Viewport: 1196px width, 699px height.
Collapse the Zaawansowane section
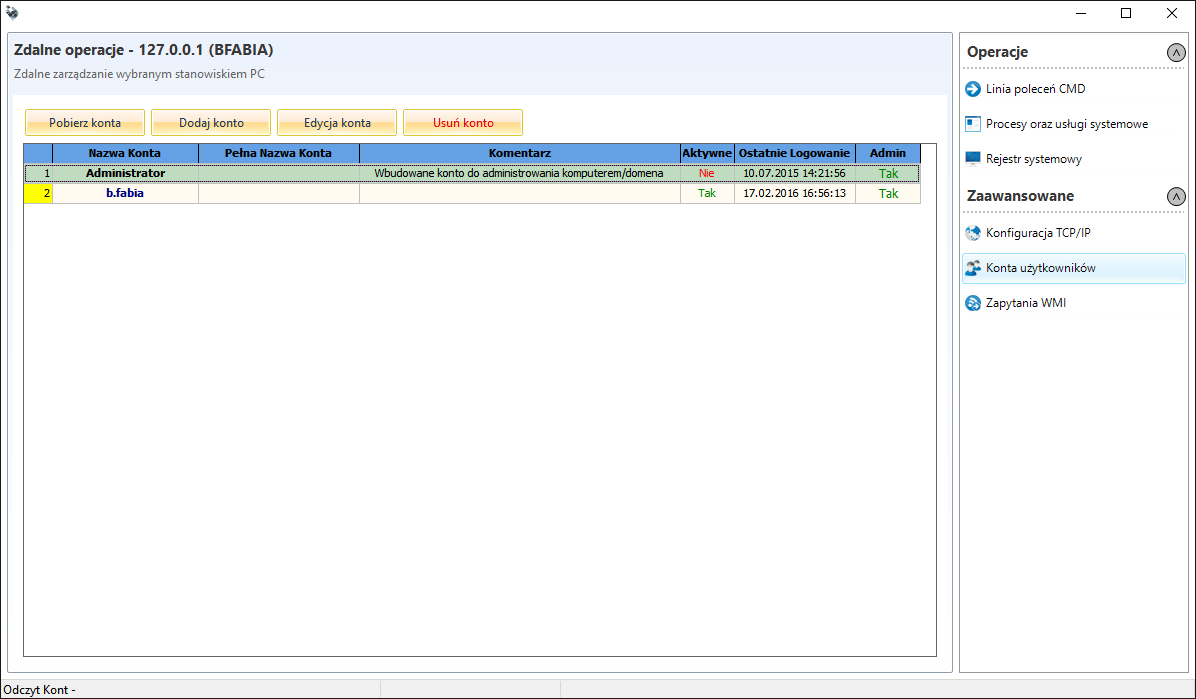(1176, 197)
